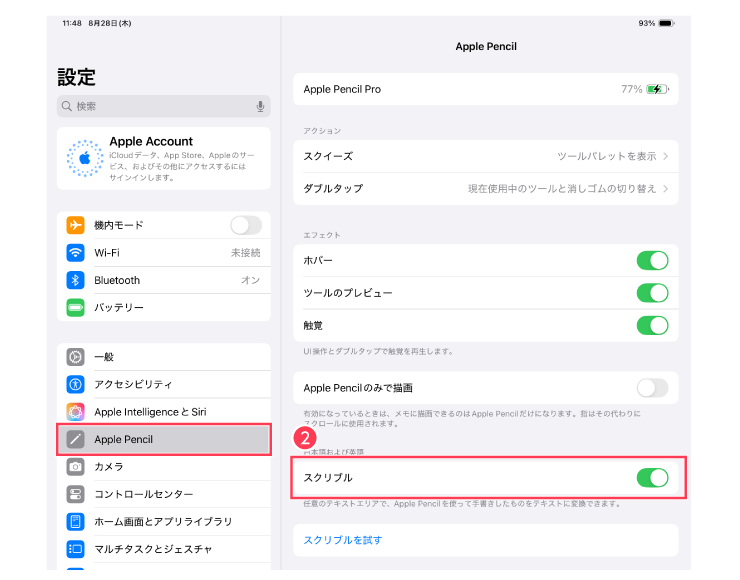The height and width of the screenshot is (580, 740).
Task: Tap the 77% pencil battery value
Action: pos(631,89)
